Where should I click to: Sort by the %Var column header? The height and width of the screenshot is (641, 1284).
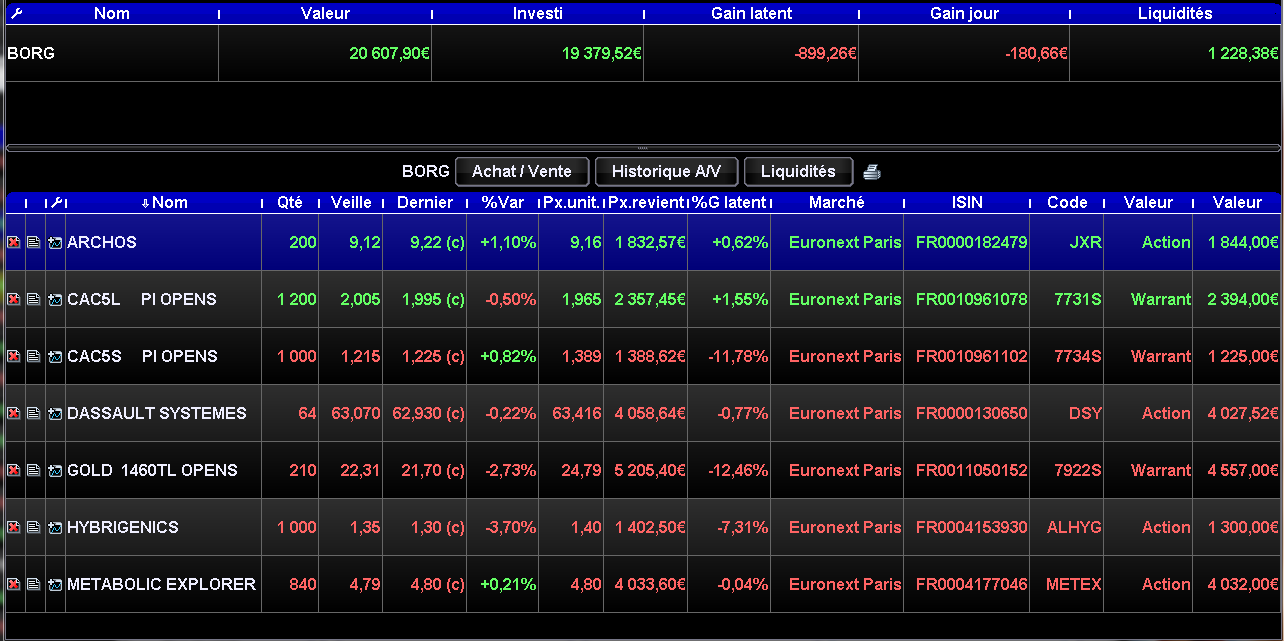[503, 202]
